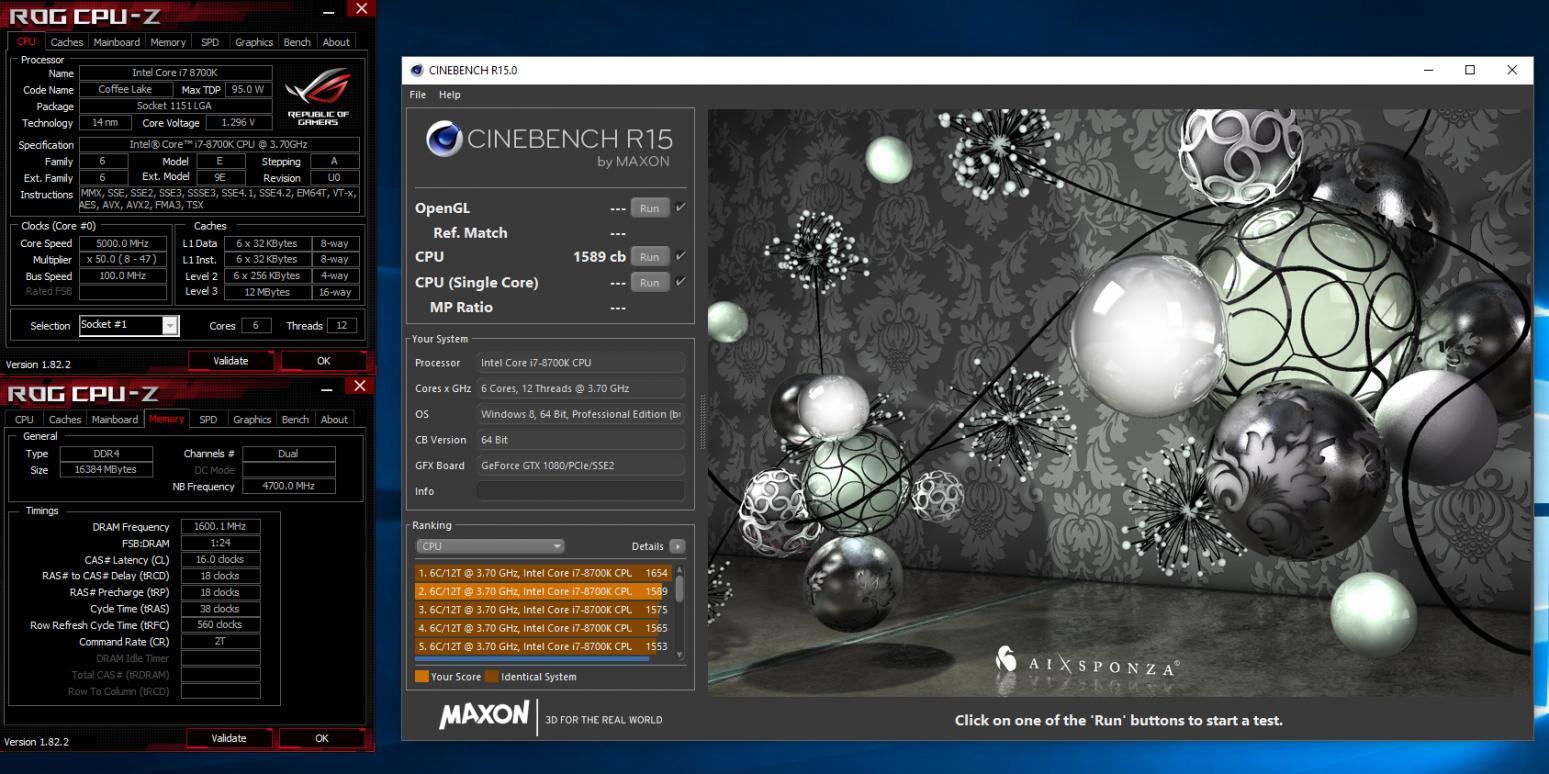1549x774 pixels.
Task: Click the AIXSPONZA logo on render image
Action: point(1089,663)
